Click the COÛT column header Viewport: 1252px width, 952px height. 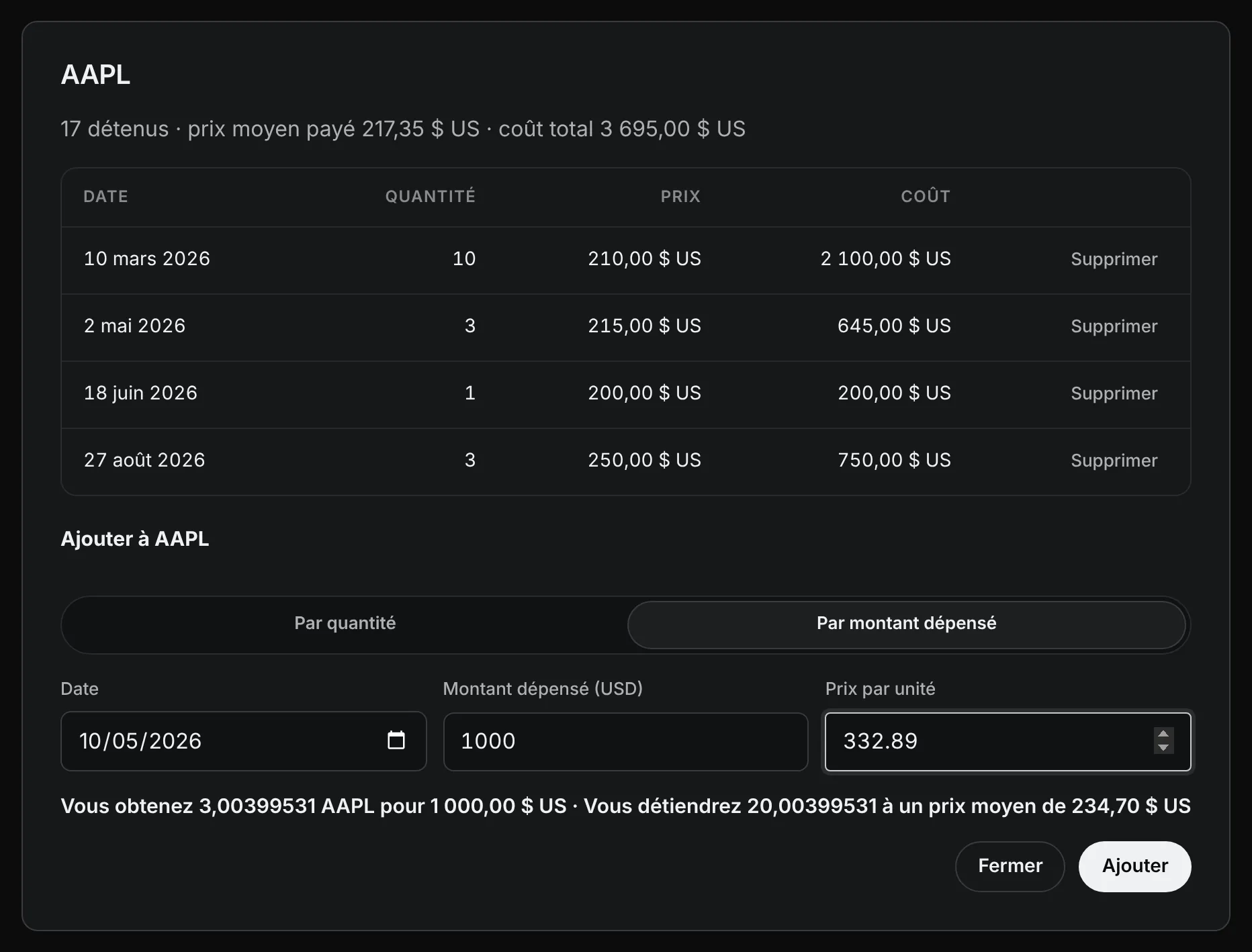[926, 197]
